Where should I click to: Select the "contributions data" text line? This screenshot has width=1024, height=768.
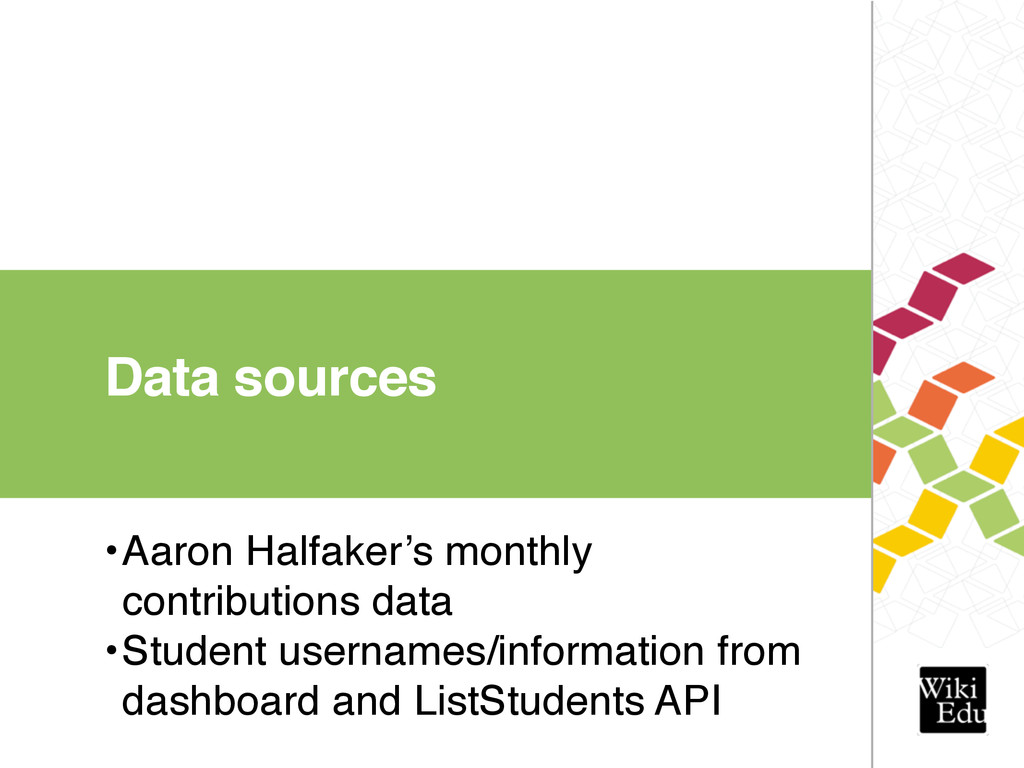tap(287, 601)
